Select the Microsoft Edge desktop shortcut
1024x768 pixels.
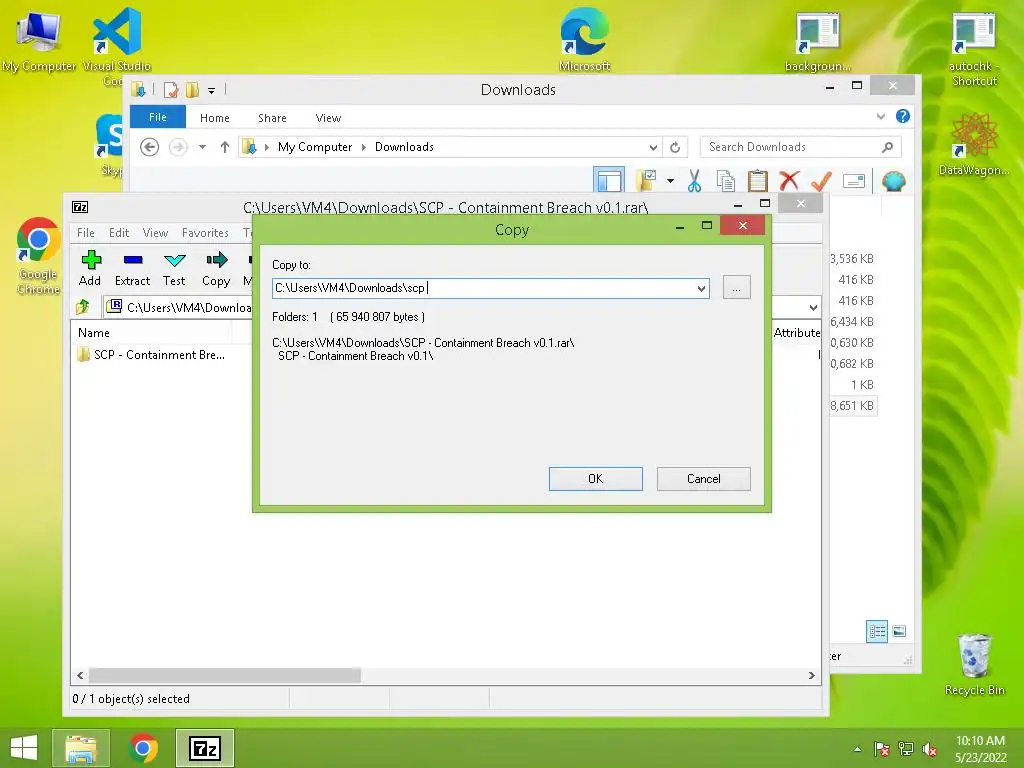[584, 39]
